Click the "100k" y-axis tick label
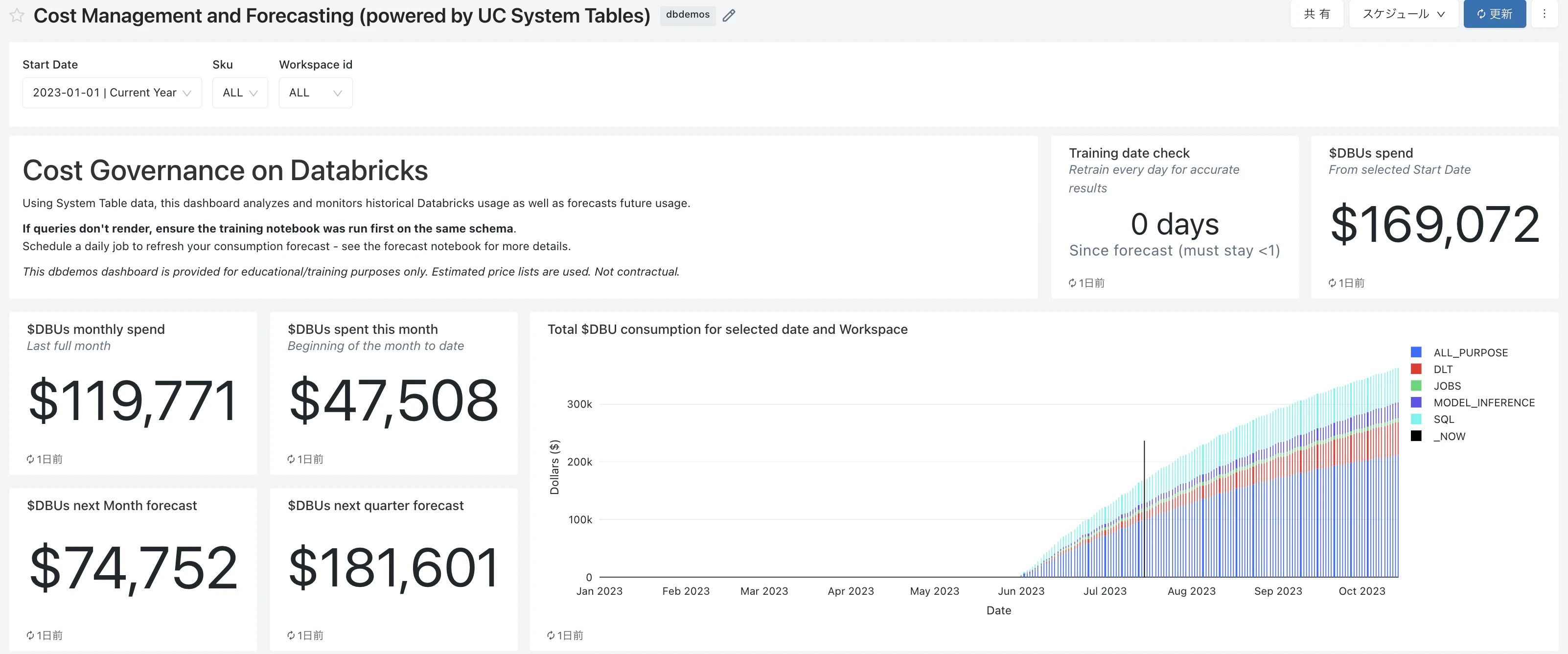1568x654 pixels. coord(580,520)
